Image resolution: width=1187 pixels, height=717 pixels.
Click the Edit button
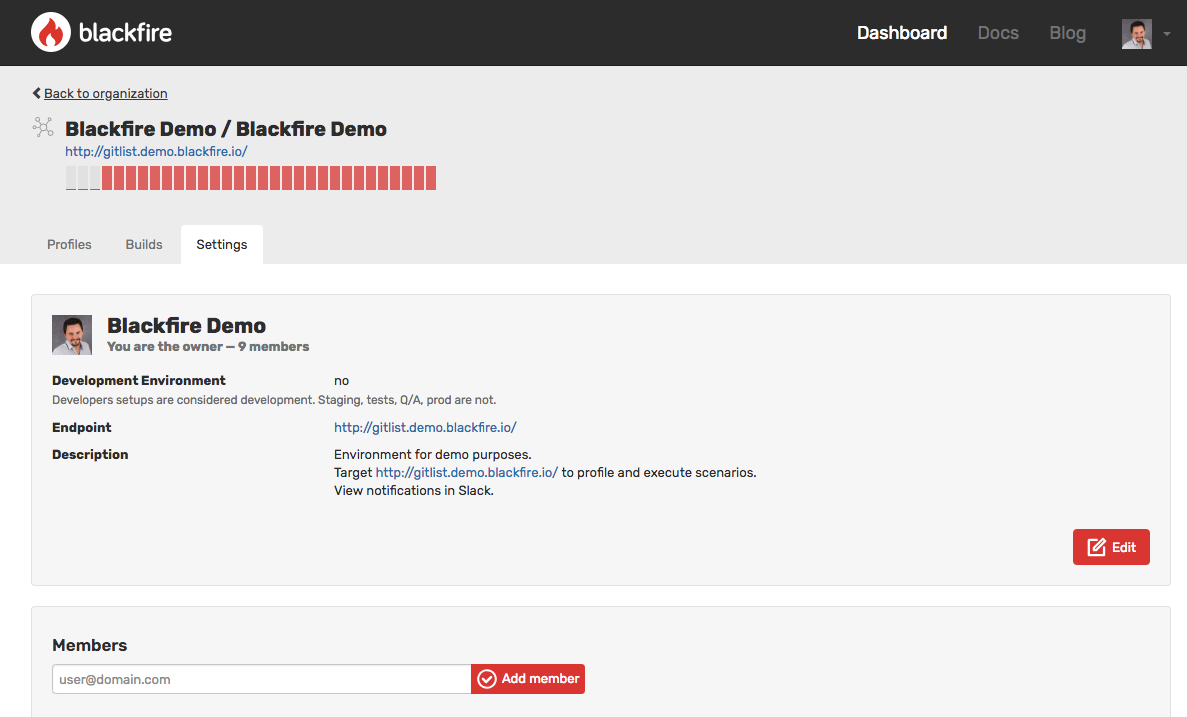pos(1111,547)
